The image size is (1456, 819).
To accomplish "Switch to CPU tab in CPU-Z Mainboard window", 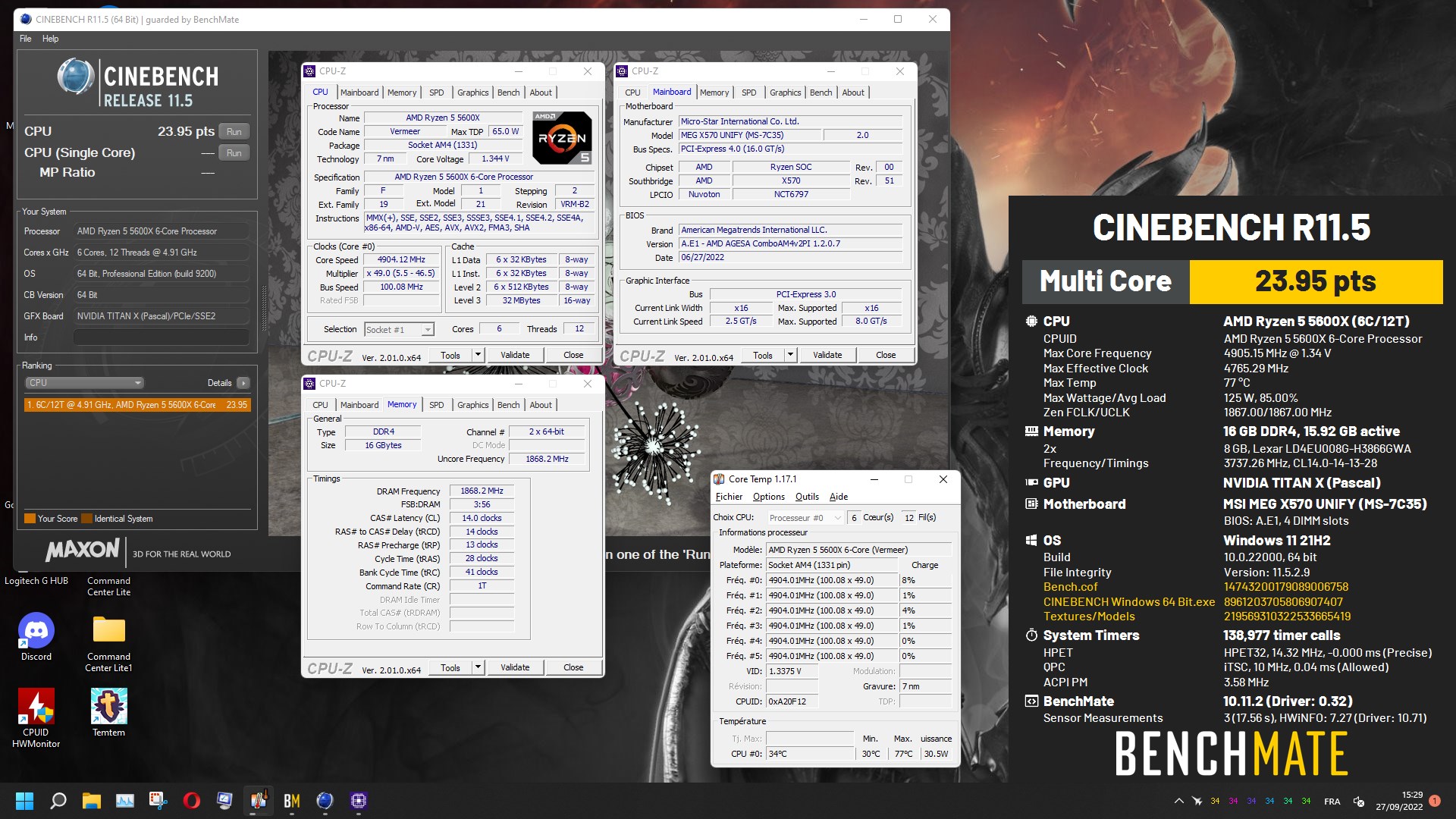I will [x=632, y=93].
